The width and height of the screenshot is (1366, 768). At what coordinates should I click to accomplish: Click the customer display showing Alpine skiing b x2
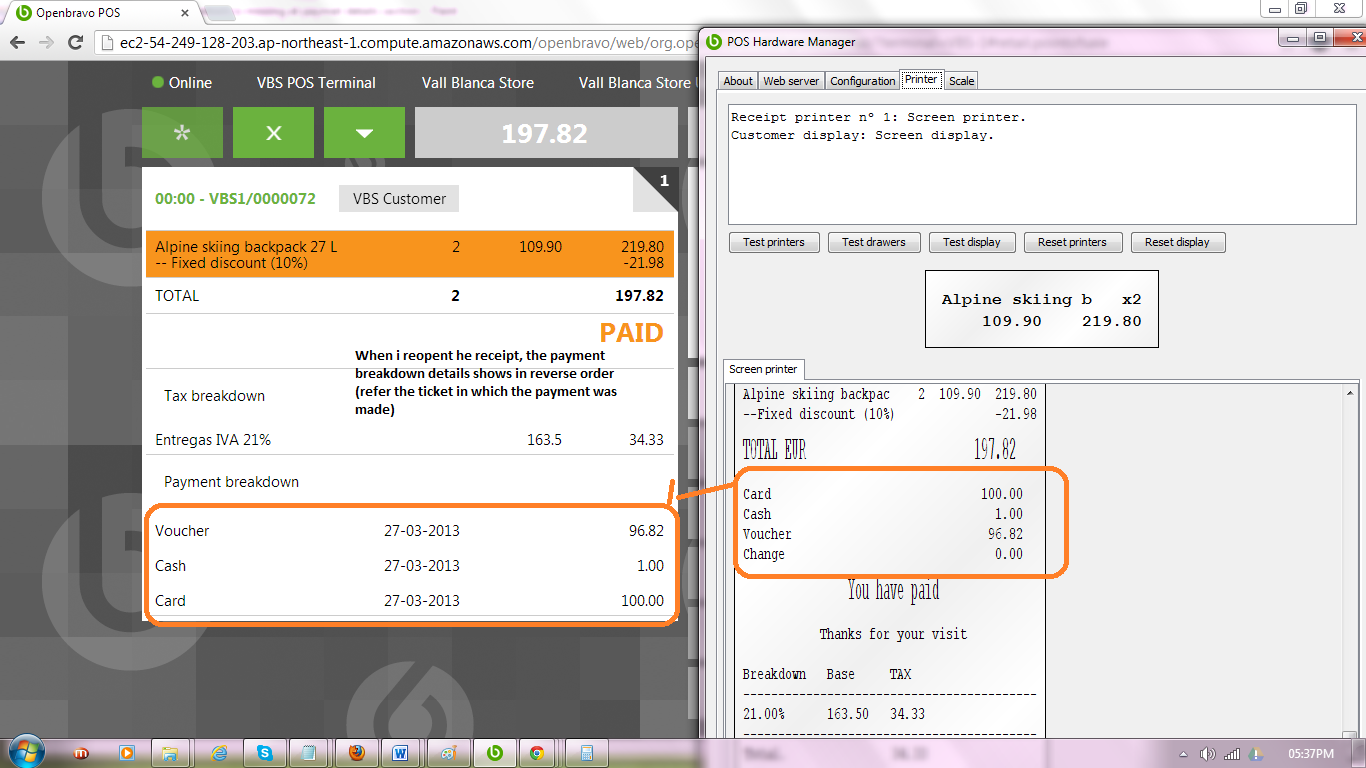pyautogui.click(x=1041, y=309)
